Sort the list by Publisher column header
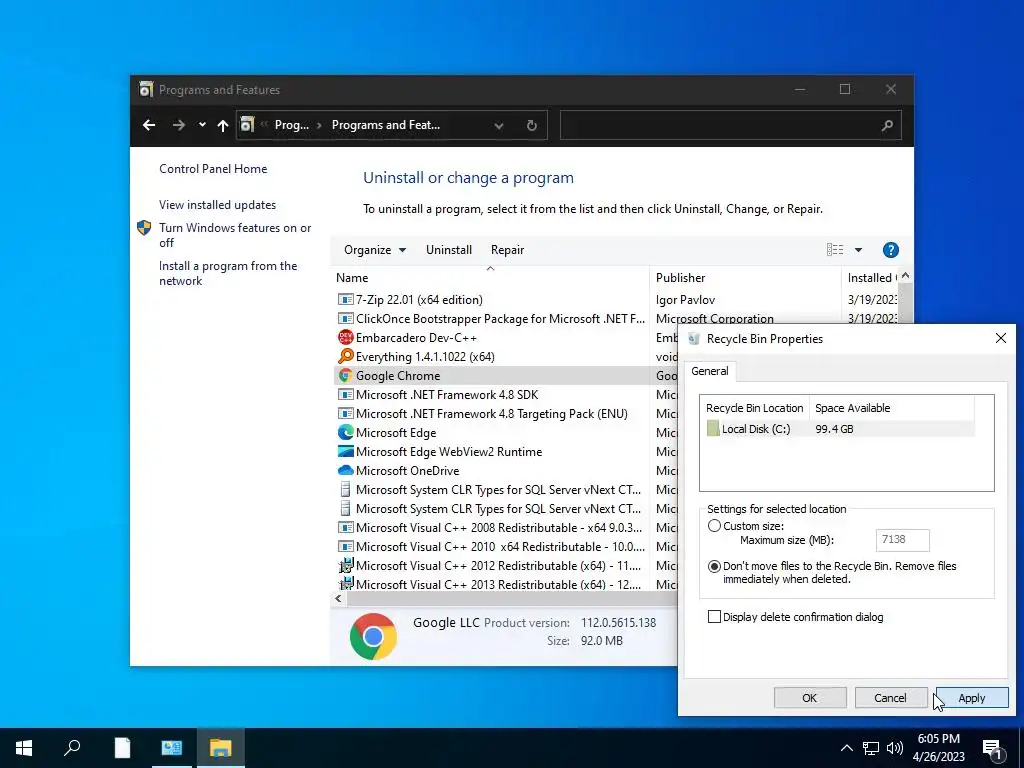Screen dimensions: 1024x768 745,278
